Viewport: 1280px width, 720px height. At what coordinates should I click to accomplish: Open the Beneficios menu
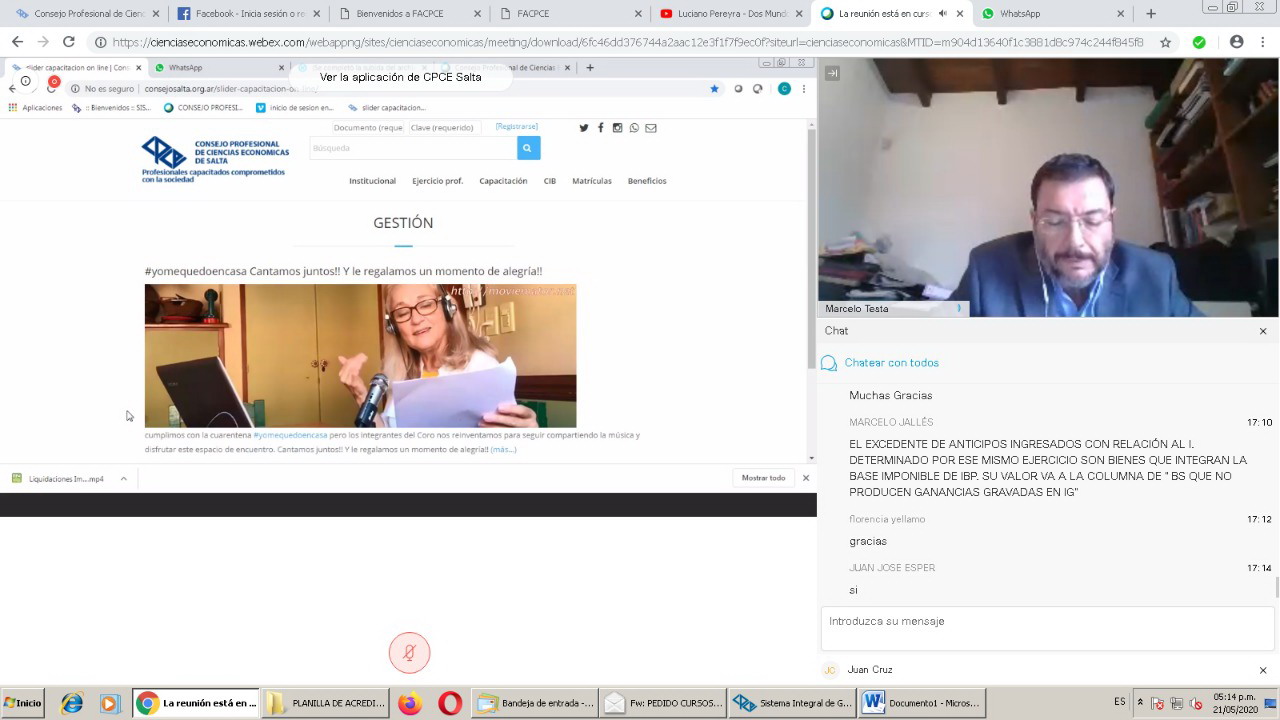(x=647, y=181)
